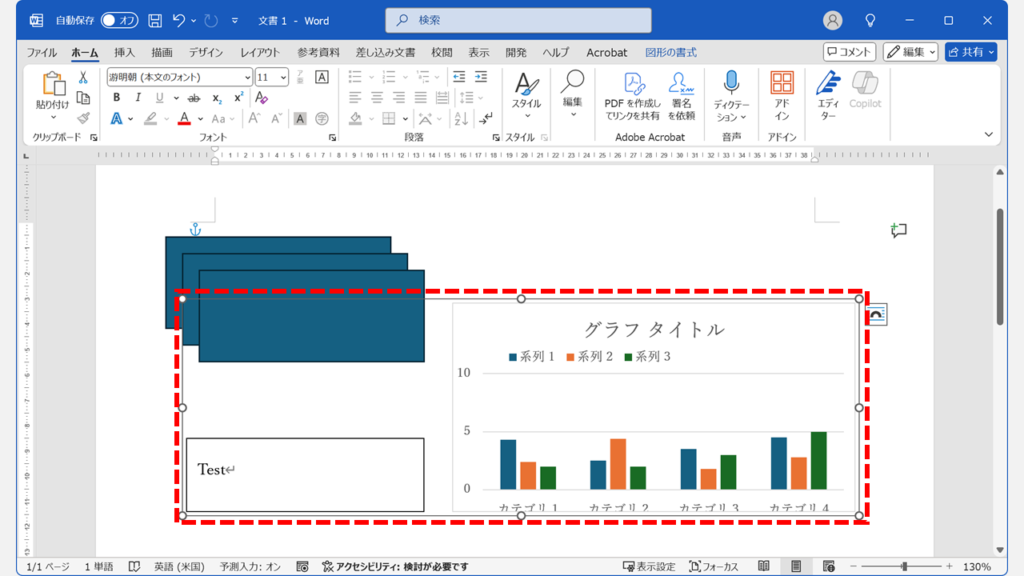Open the borders dropdown arrow
Viewport: 1024px width, 576px height.
pyautogui.click(x=405, y=119)
